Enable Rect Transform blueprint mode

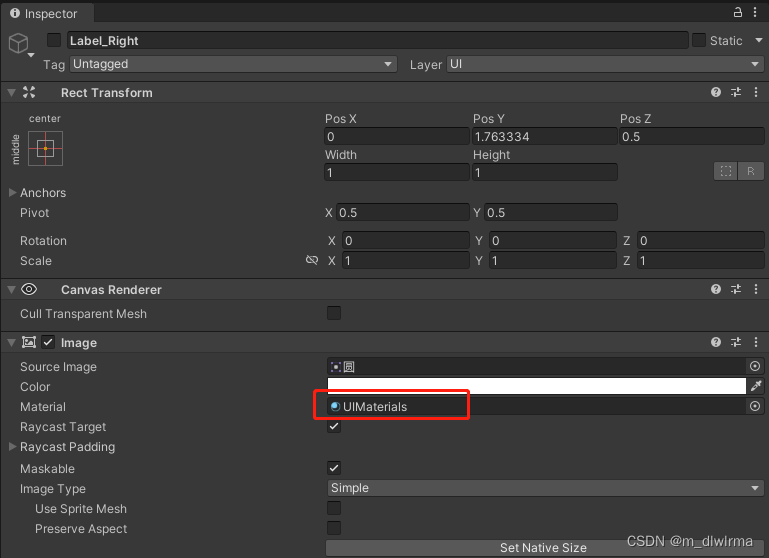[x=726, y=171]
